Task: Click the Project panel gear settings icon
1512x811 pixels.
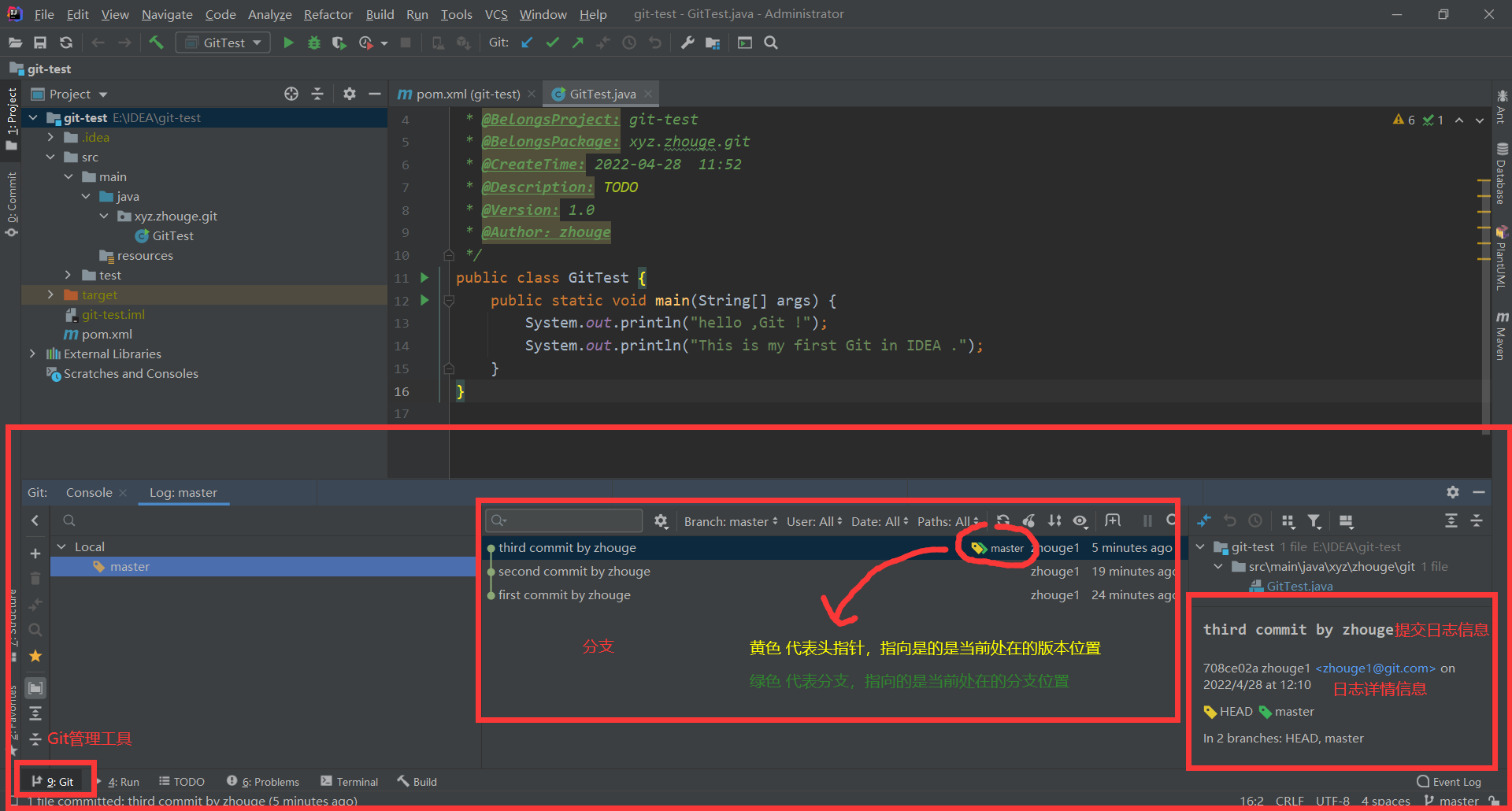Action: [350, 94]
